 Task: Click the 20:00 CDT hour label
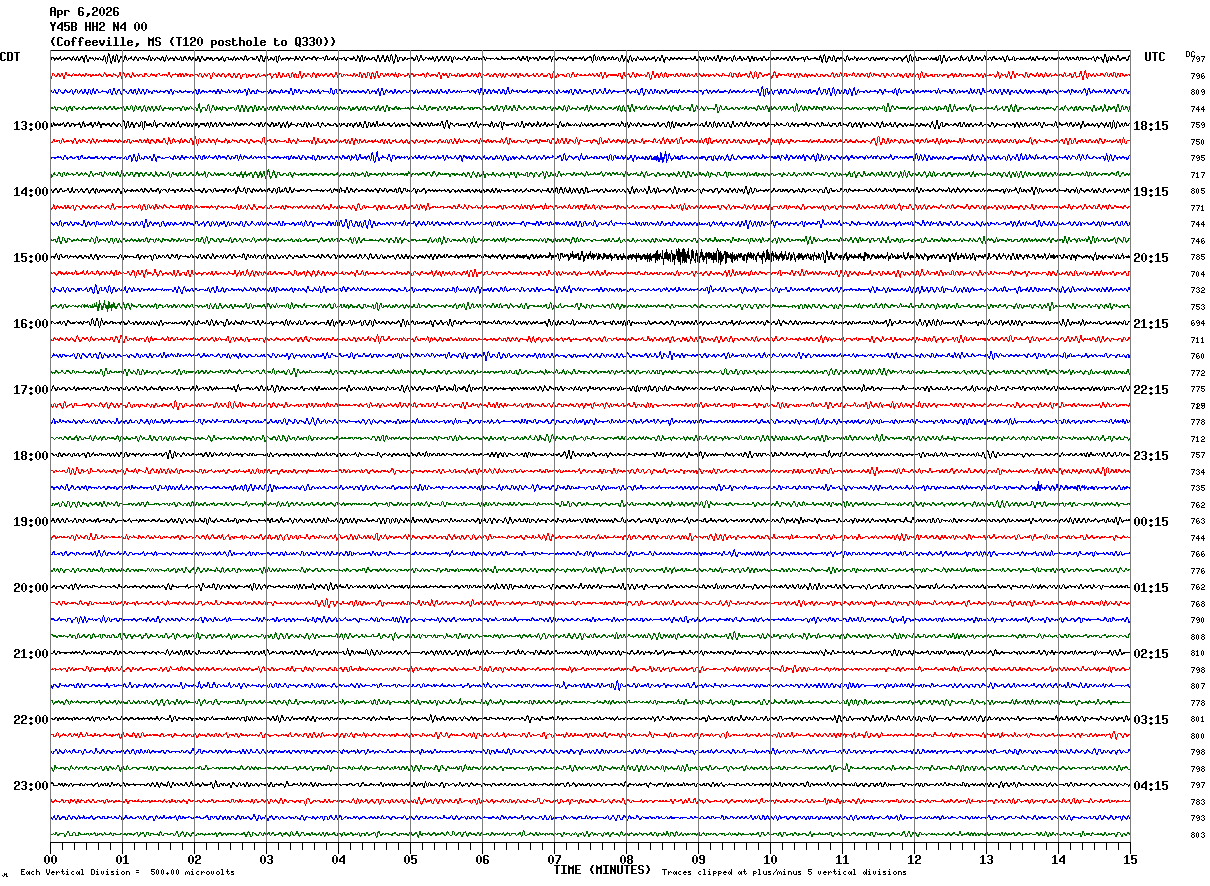(x=31, y=588)
